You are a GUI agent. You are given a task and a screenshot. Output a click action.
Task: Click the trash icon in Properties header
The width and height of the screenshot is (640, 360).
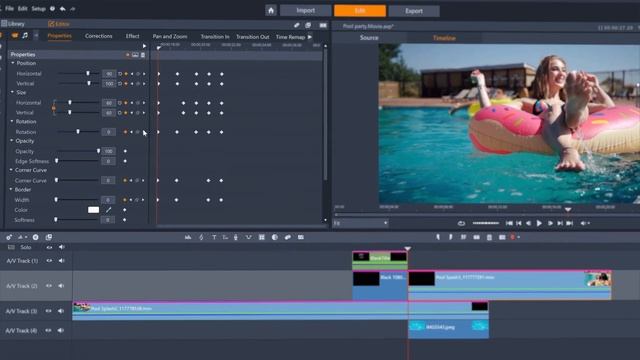pyautogui.click(x=143, y=55)
